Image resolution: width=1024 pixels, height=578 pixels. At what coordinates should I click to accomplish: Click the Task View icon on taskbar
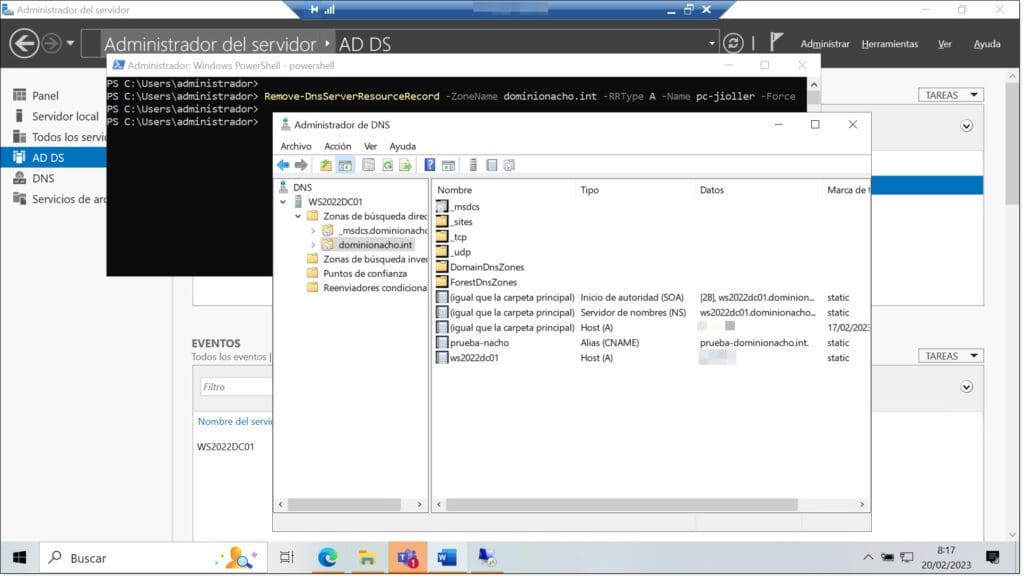coord(287,558)
